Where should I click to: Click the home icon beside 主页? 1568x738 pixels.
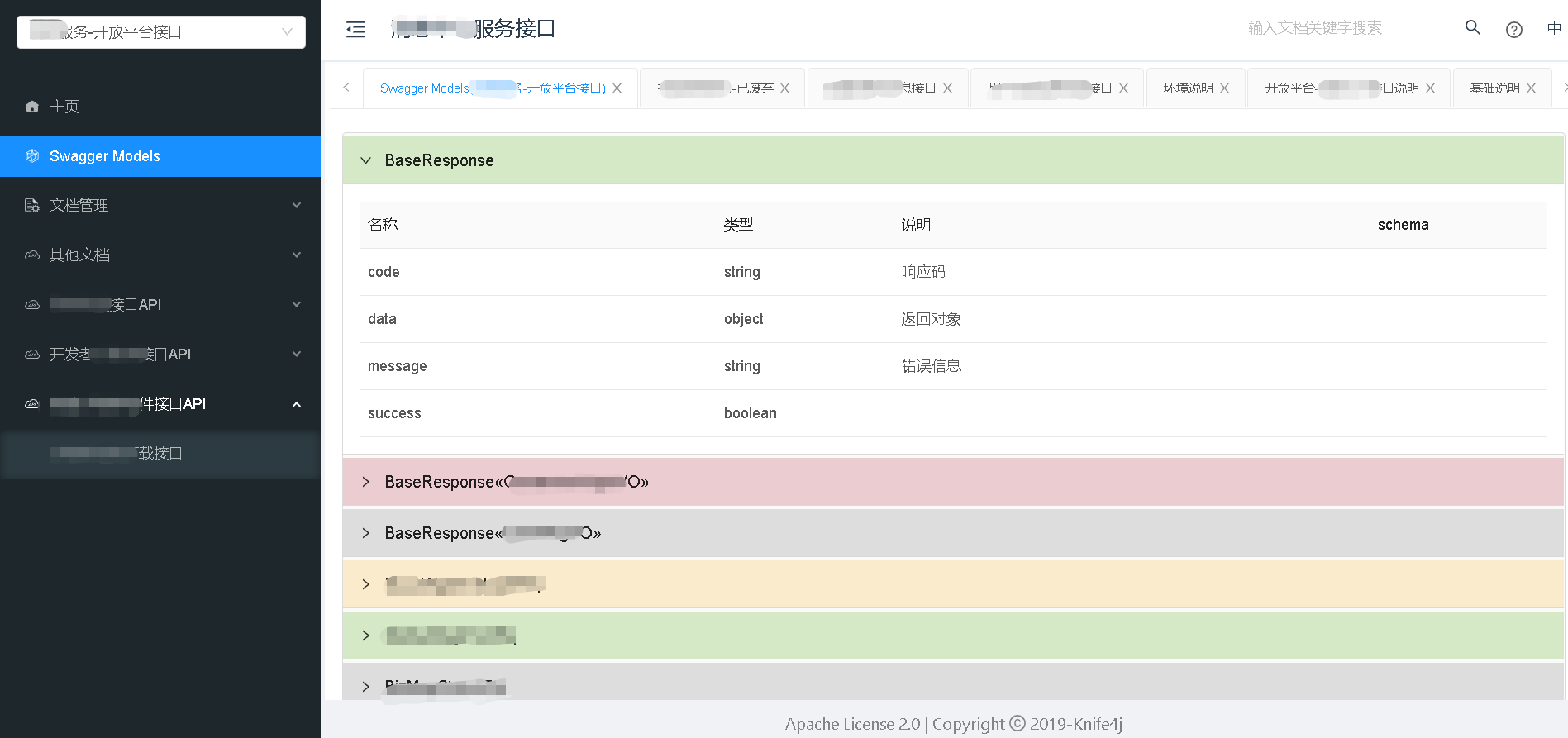click(x=32, y=107)
